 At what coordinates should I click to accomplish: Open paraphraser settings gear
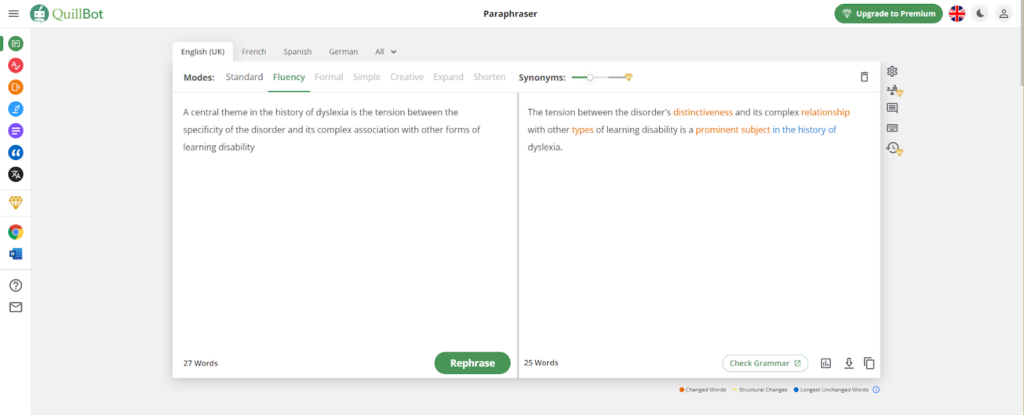tap(892, 71)
